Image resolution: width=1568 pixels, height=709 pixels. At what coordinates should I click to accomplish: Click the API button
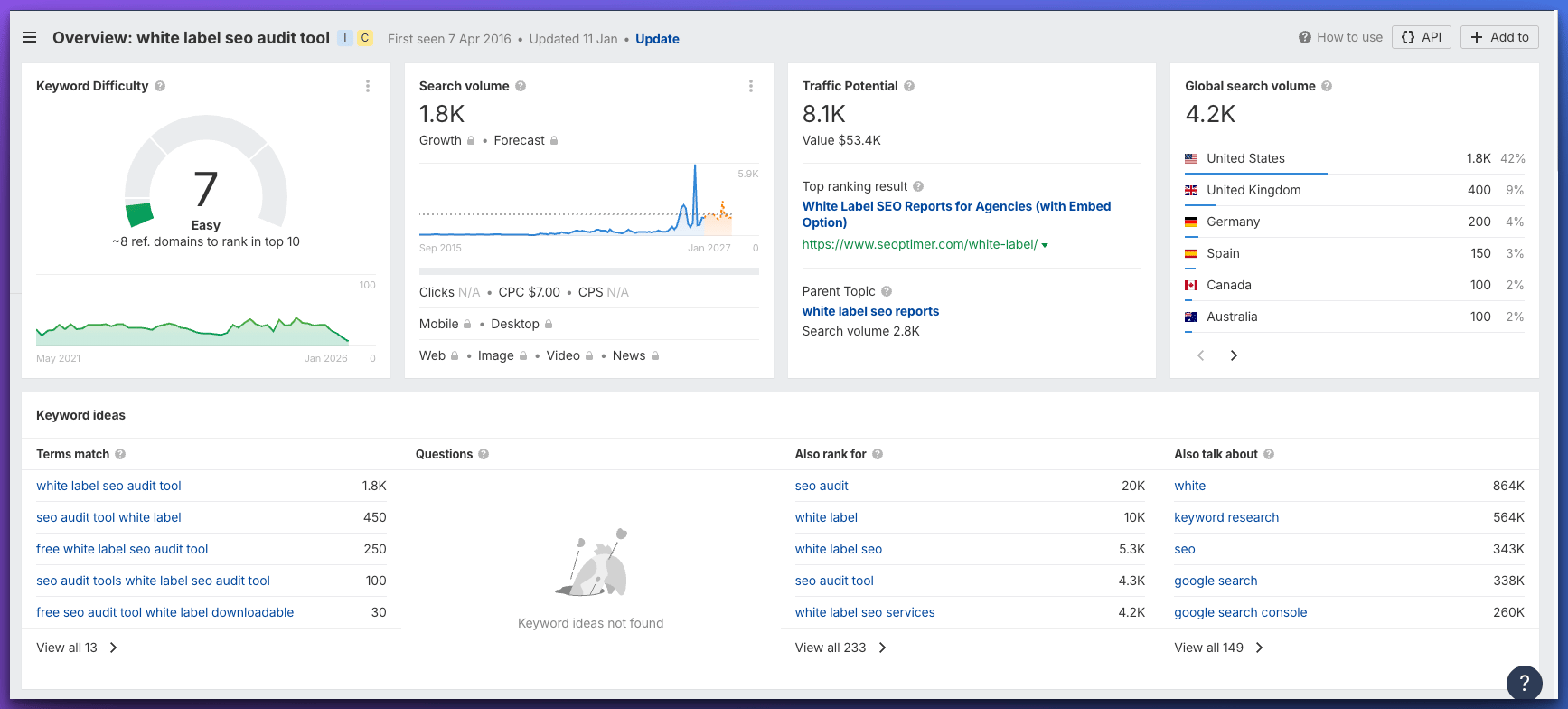click(1422, 37)
